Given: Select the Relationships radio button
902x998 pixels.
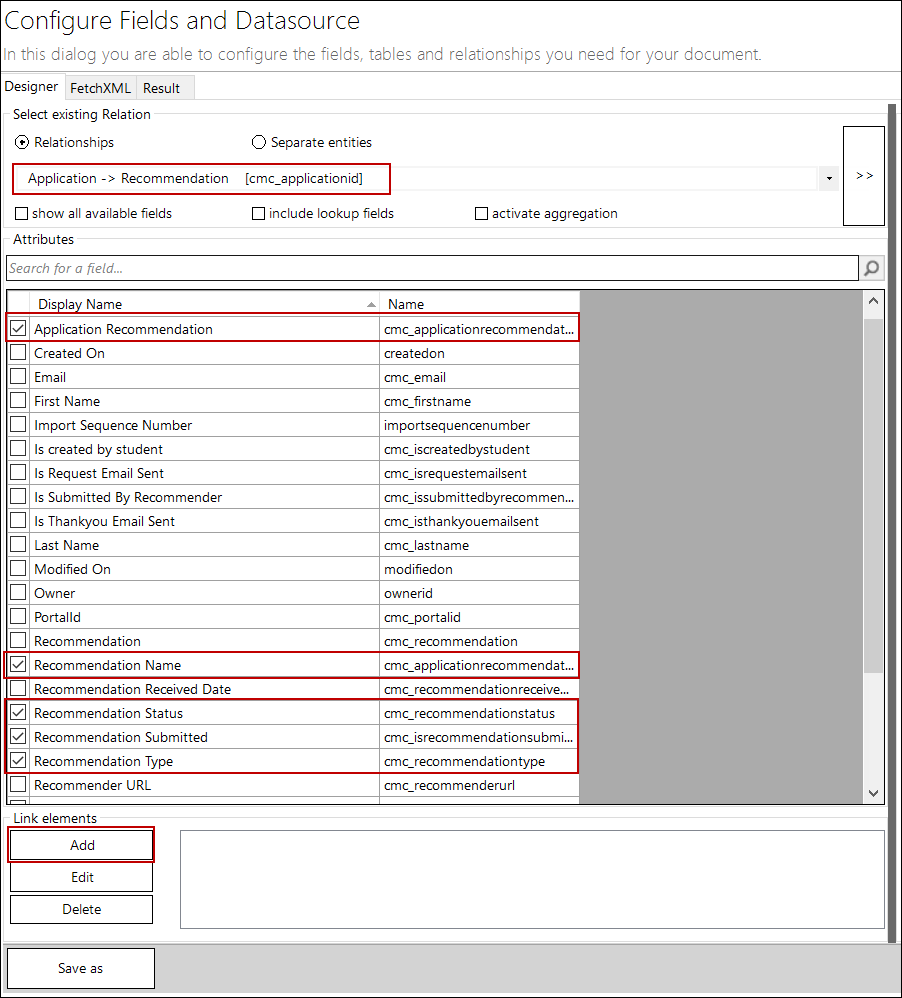Looking at the screenshot, I should 23,143.
